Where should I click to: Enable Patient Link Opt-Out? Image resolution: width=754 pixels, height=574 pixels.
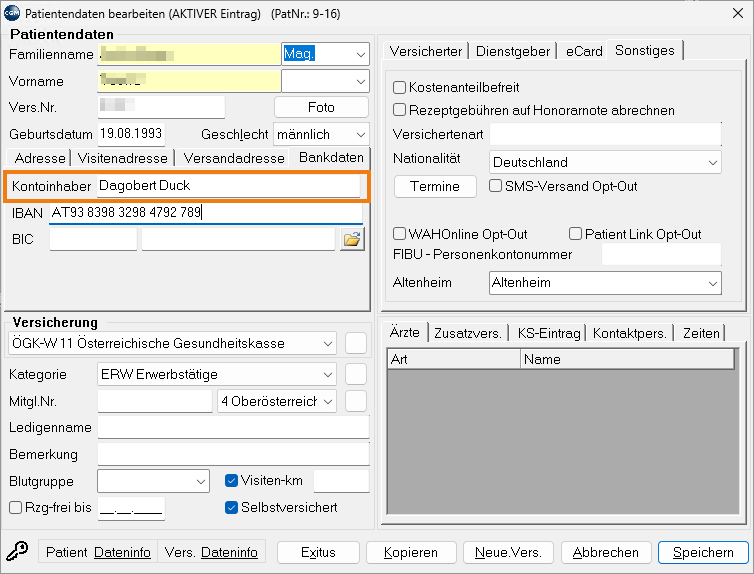click(575, 234)
